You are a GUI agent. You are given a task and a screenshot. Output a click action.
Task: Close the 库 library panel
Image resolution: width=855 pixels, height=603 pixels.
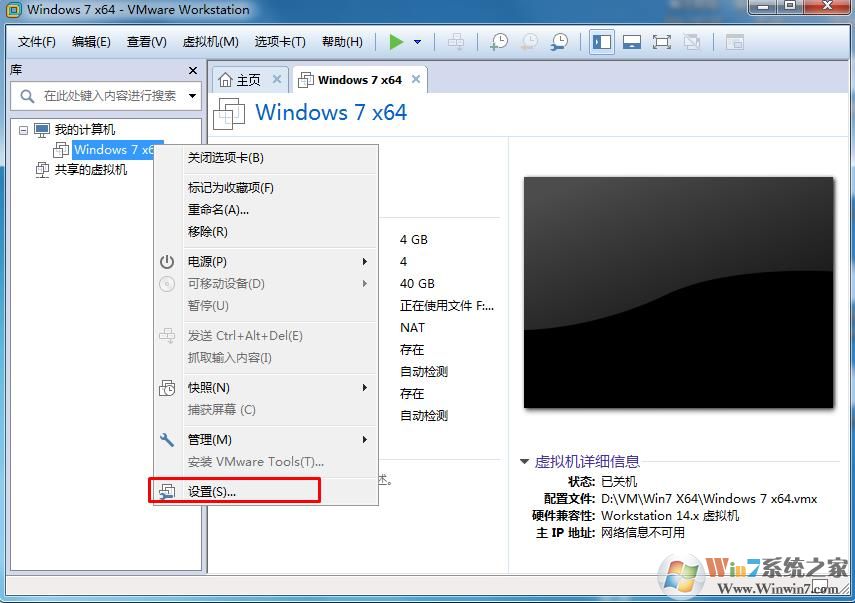[192, 70]
